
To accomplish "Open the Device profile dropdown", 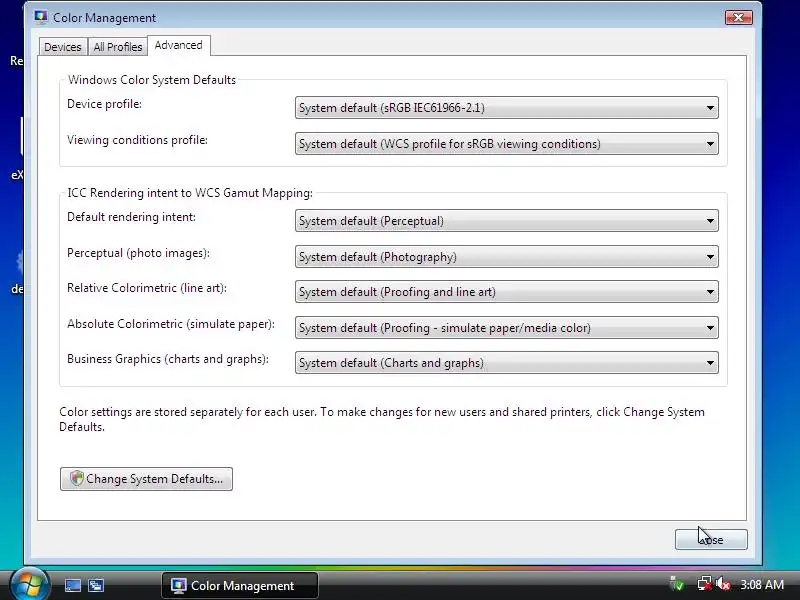I will (x=507, y=108).
